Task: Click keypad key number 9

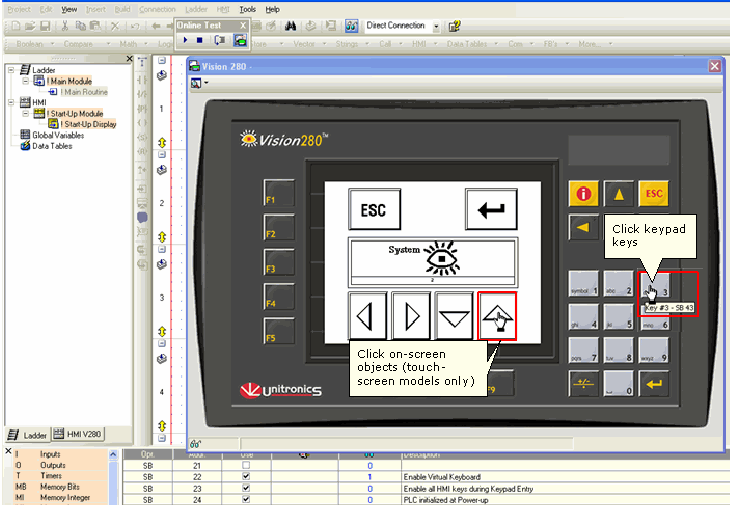Action: (x=654, y=350)
